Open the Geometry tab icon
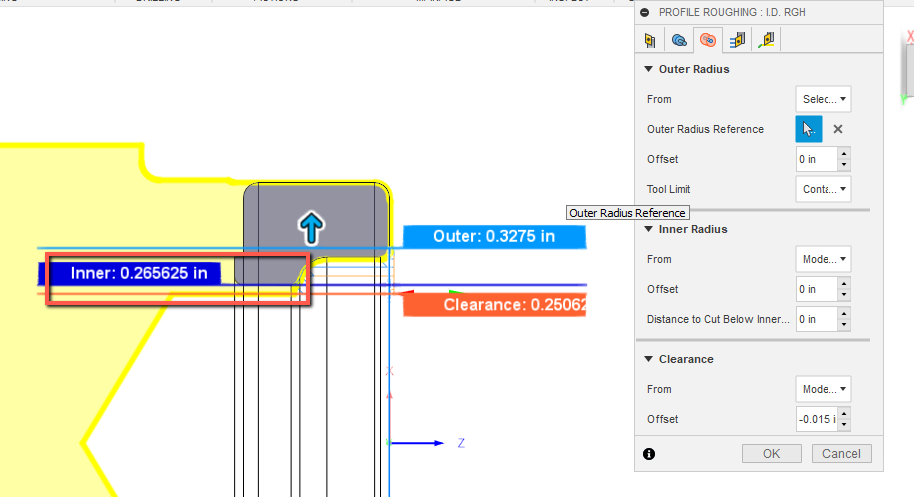Viewport: 914px width, 497px height. coord(679,40)
